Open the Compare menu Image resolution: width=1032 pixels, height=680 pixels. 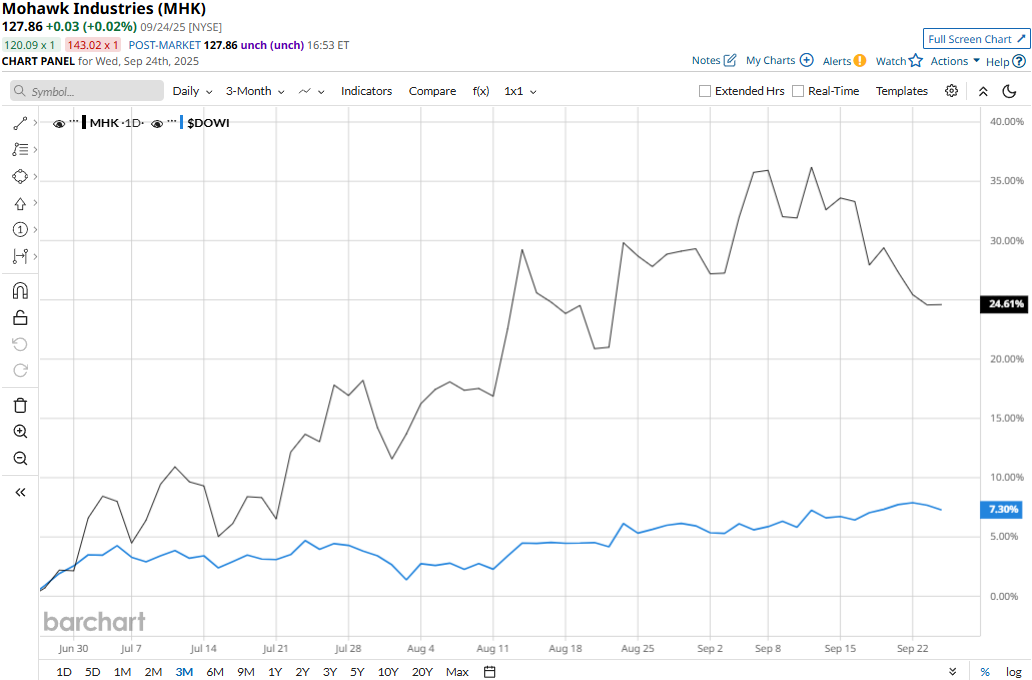click(x=432, y=91)
